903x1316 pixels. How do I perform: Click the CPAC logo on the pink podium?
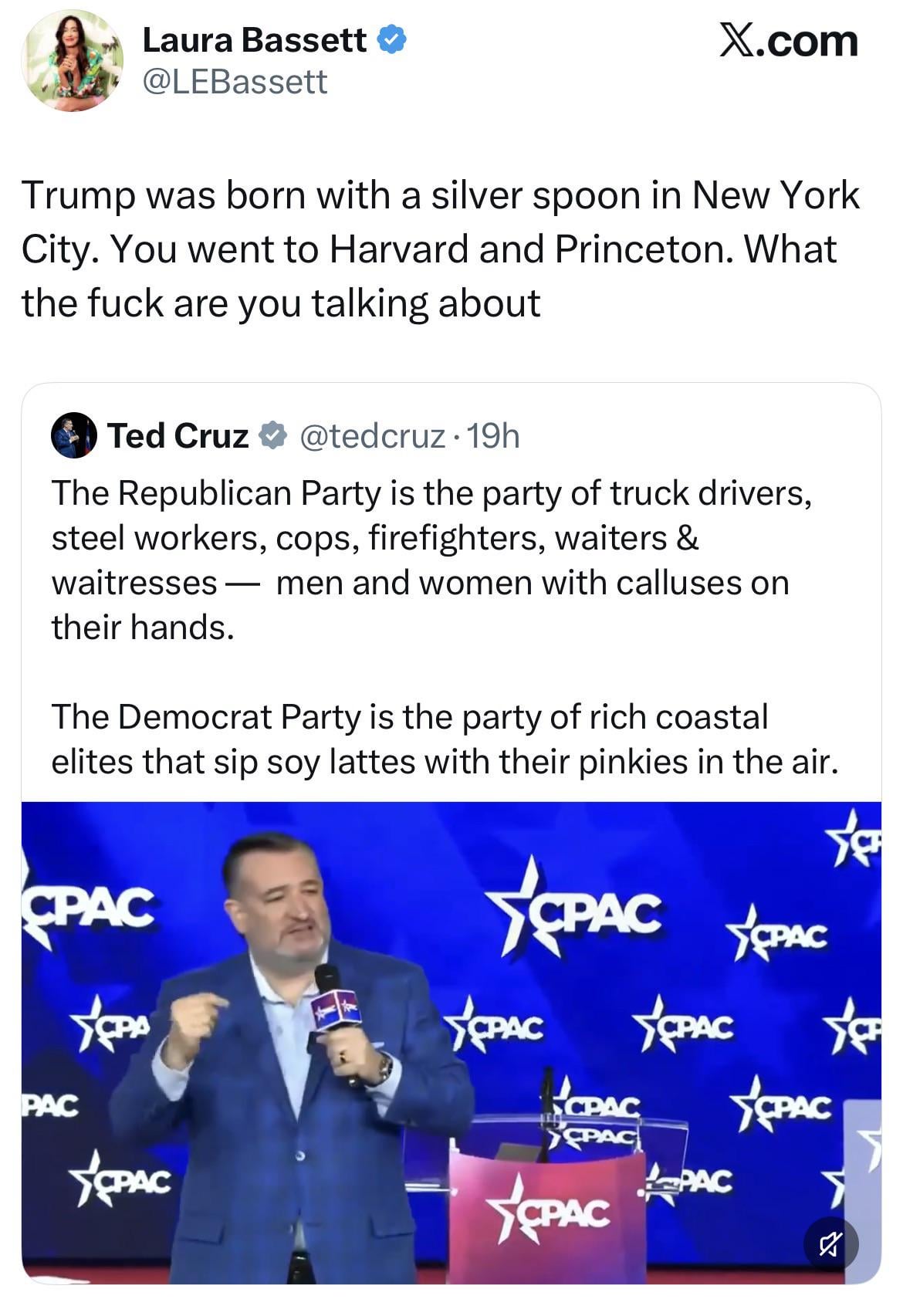point(553,1212)
